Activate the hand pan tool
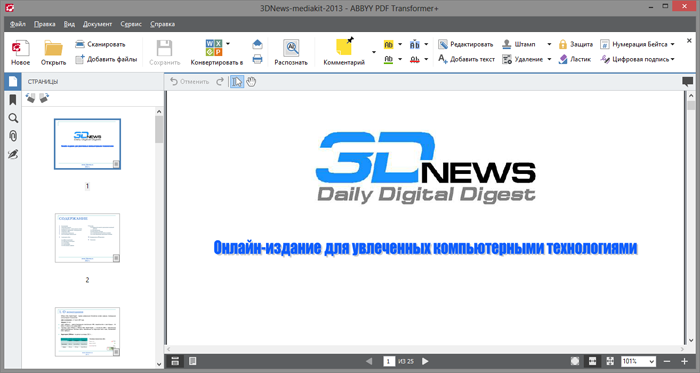 coord(251,82)
